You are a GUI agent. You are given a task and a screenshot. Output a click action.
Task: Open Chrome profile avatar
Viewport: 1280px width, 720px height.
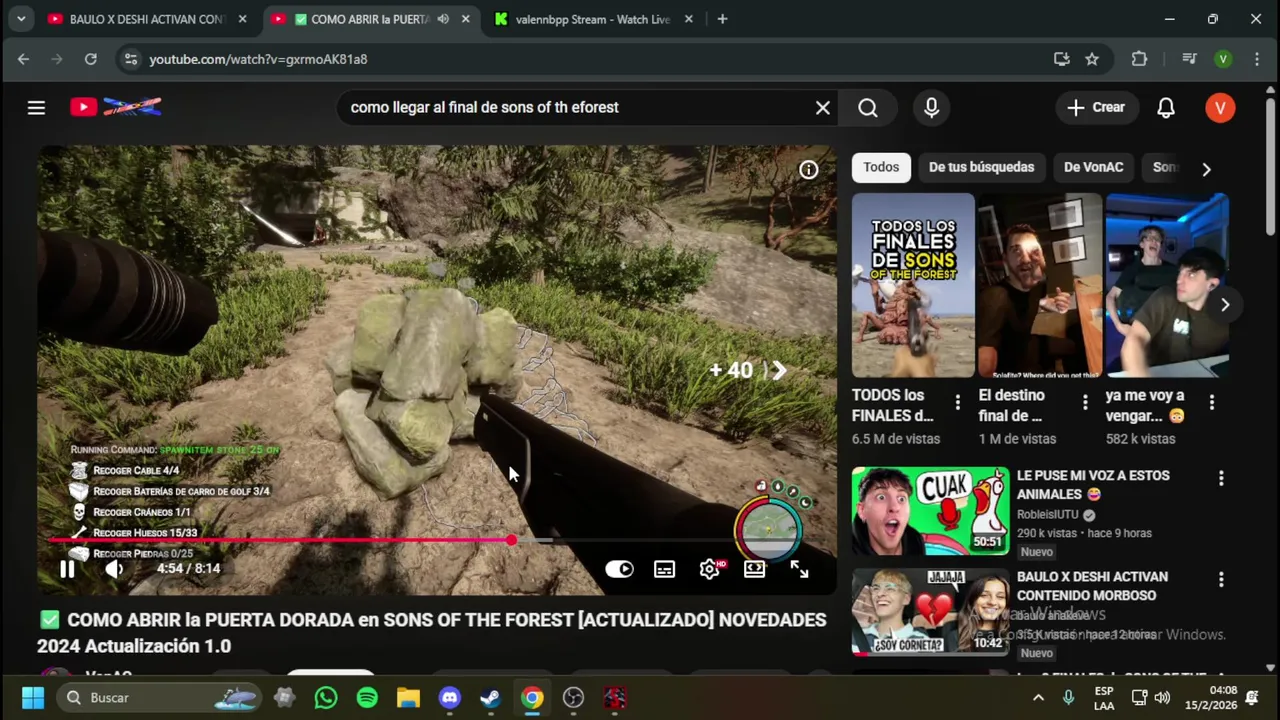(1223, 59)
